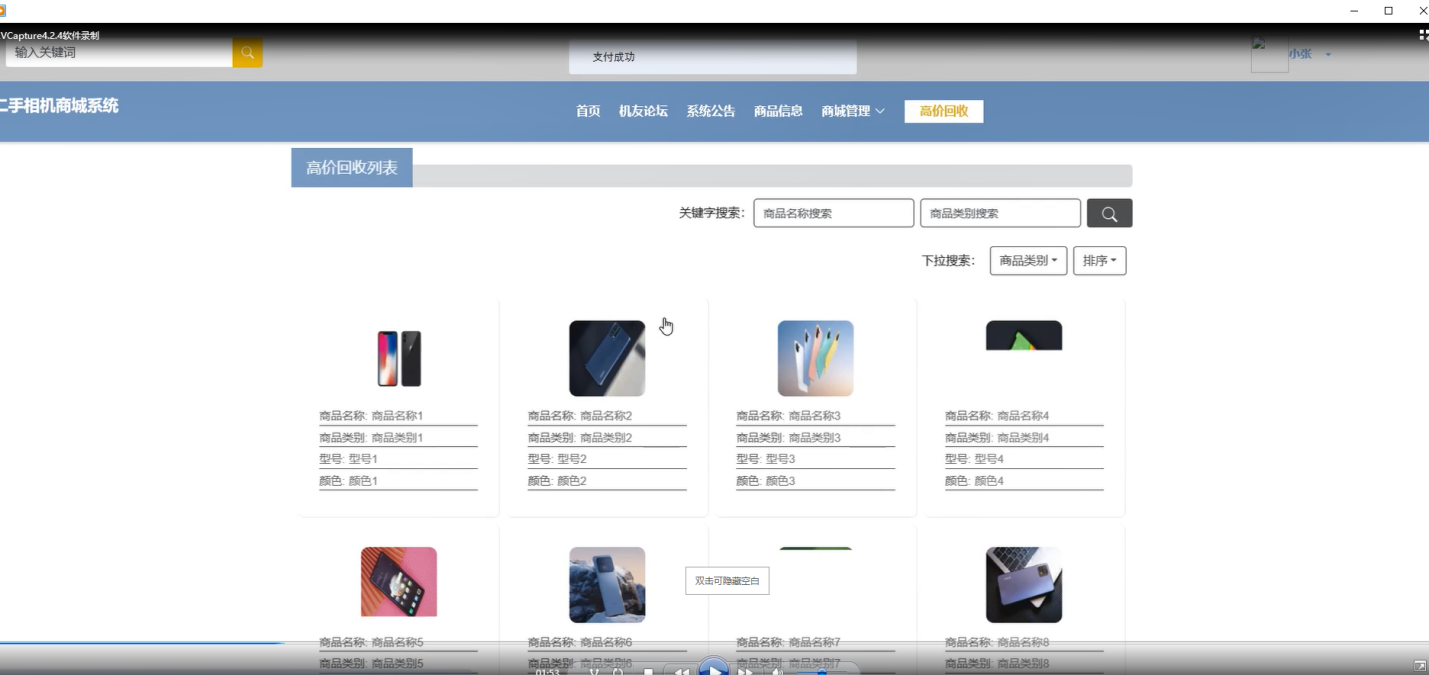Open 商品信息 navigation item

pyautogui.click(x=778, y=111)
